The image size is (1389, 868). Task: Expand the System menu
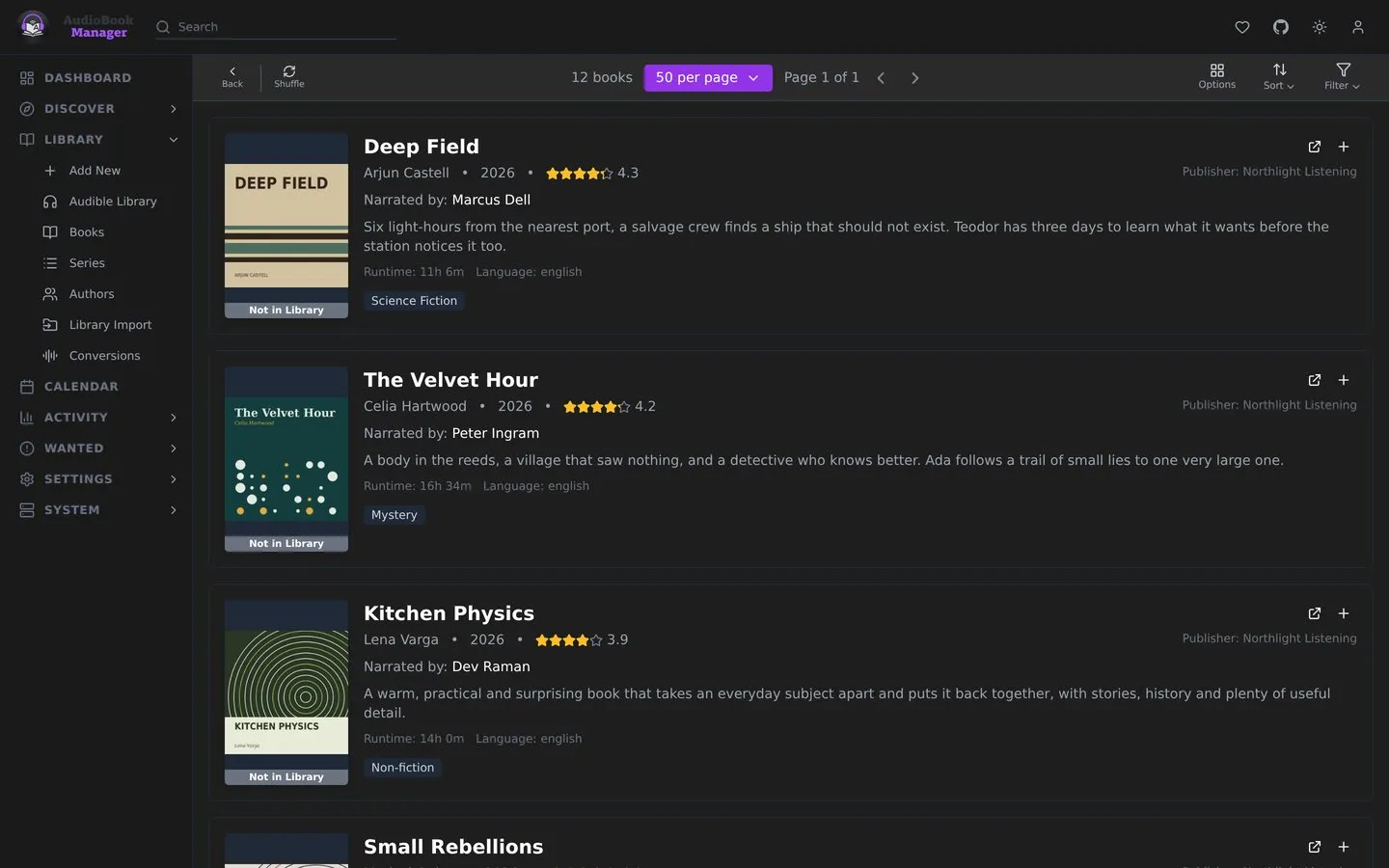96,510
